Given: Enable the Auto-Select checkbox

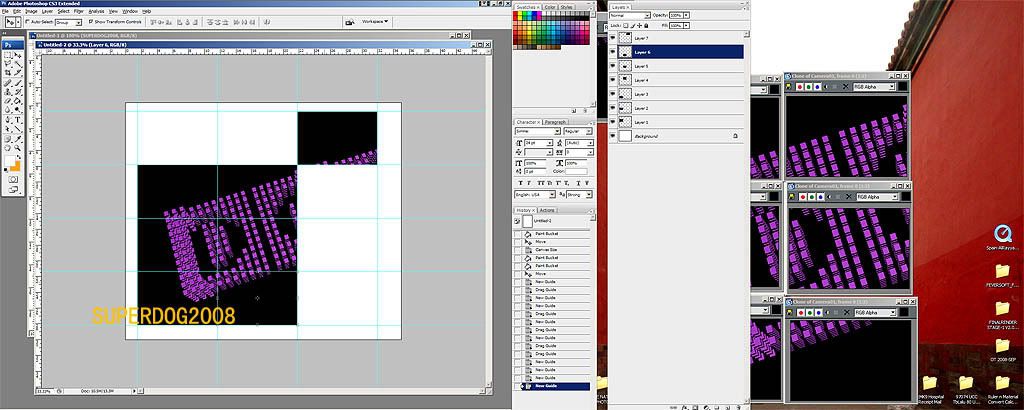Looking at the screenshot, I should click(25, 20).
